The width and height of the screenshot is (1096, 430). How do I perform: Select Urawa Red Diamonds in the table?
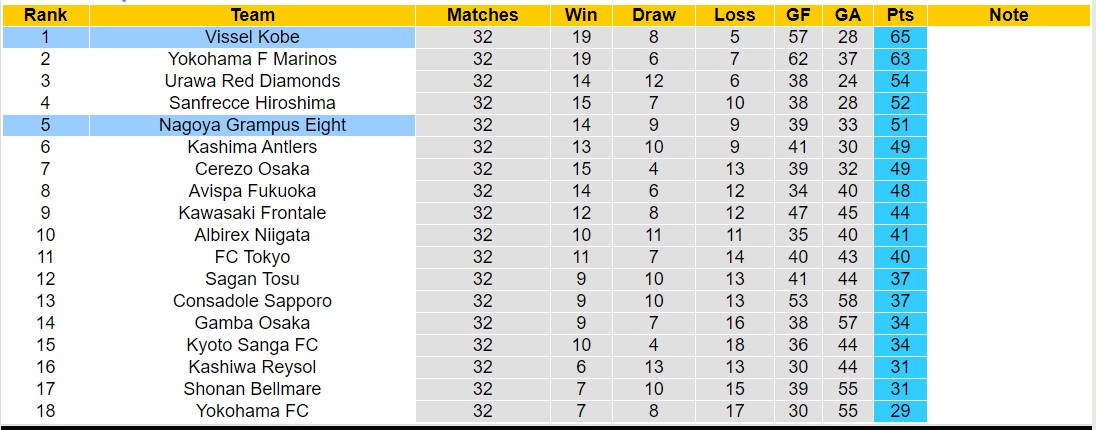252,81
